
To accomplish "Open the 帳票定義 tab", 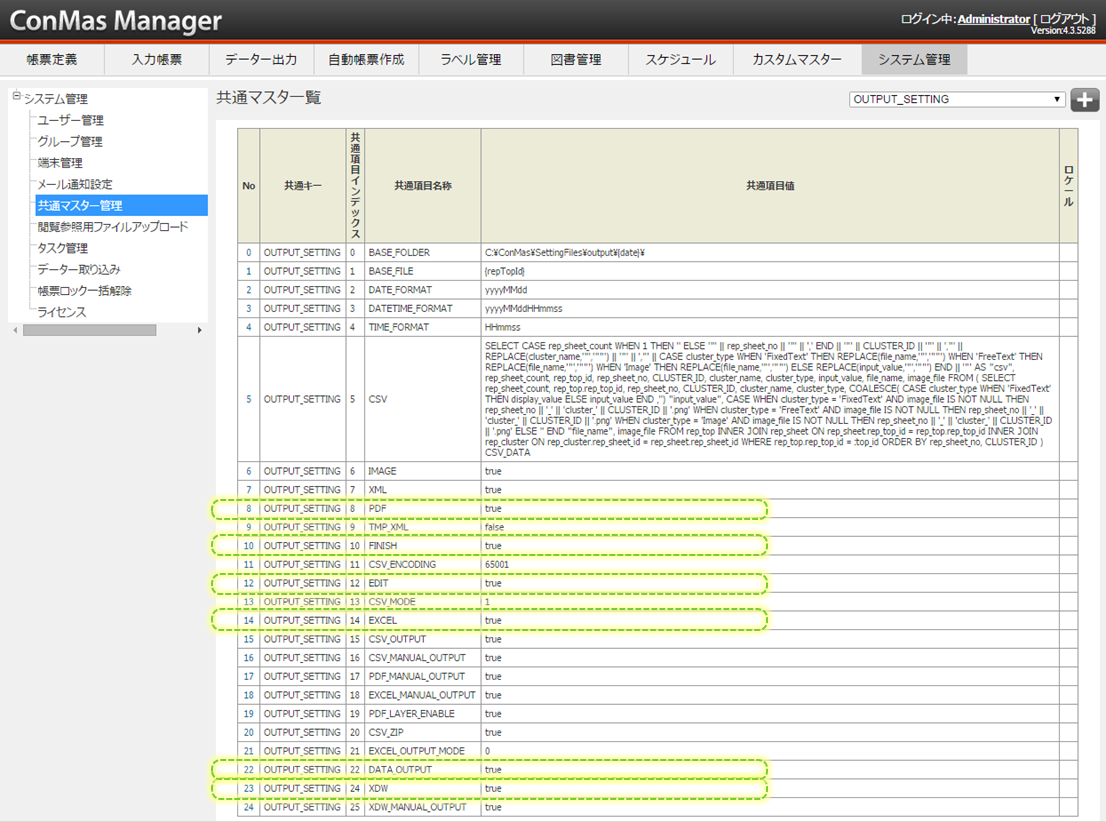I will [x=52, y=59].
